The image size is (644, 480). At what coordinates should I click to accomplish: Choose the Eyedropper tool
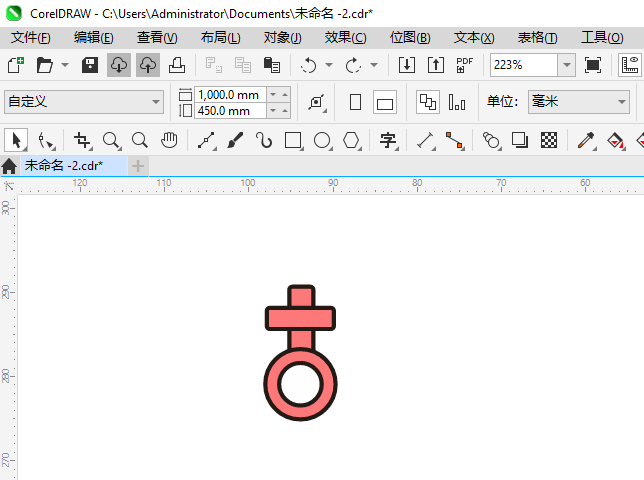pyautogui.click(x=586, y=140)
